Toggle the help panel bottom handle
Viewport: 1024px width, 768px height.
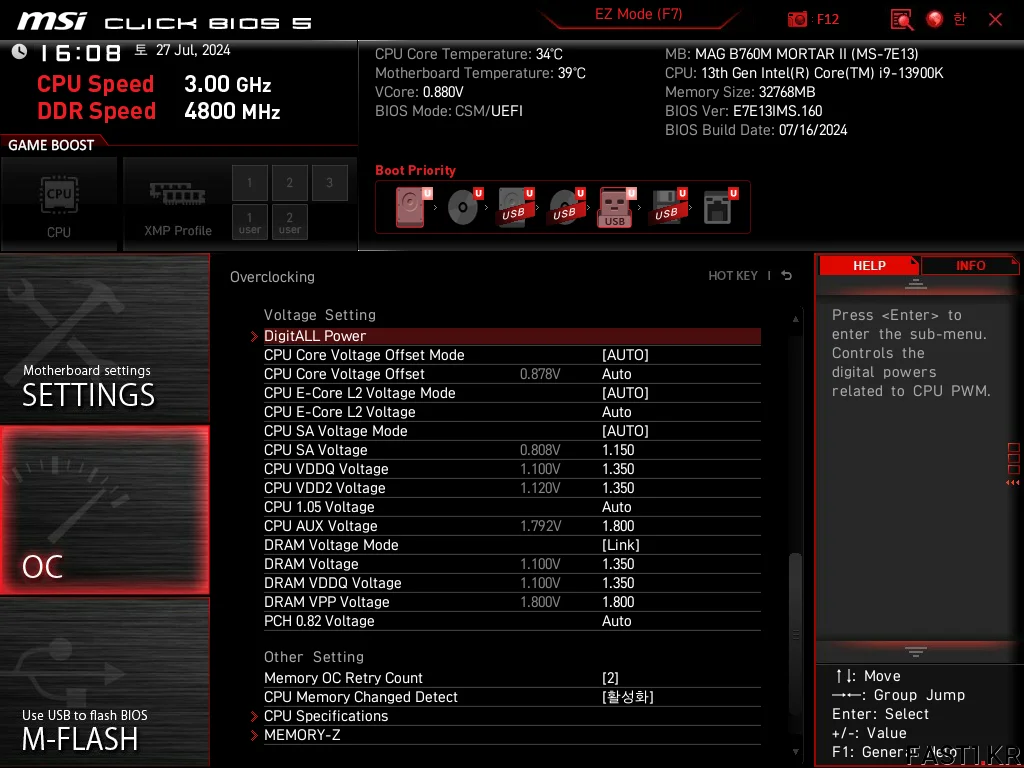(x=916, y=651)
